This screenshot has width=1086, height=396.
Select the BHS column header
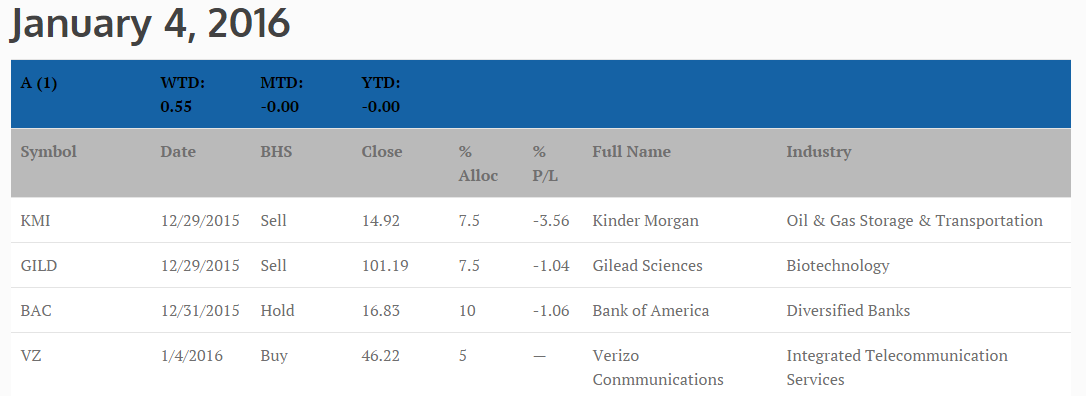coord(276,152)
